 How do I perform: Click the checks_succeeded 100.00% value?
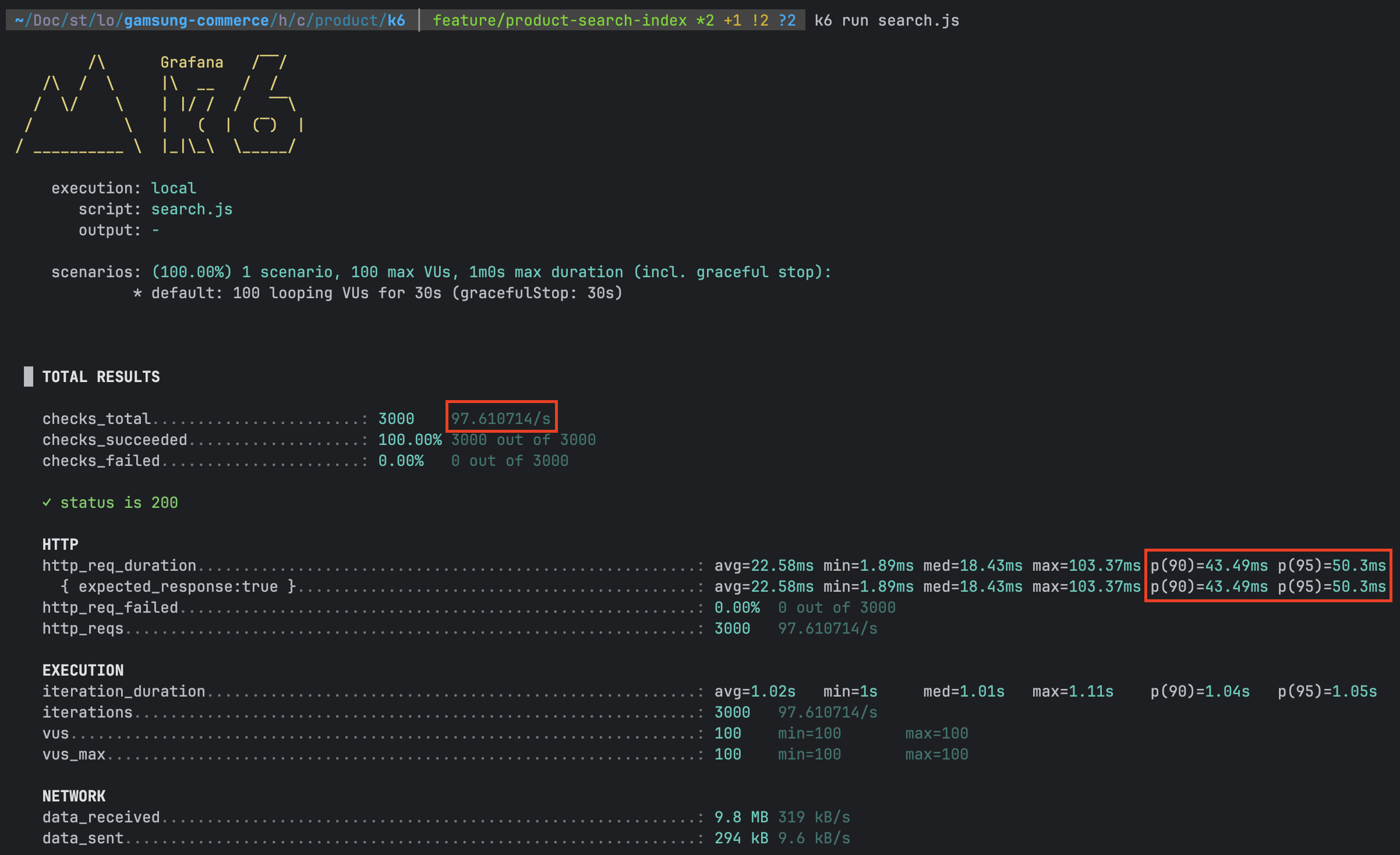point(409,440)
